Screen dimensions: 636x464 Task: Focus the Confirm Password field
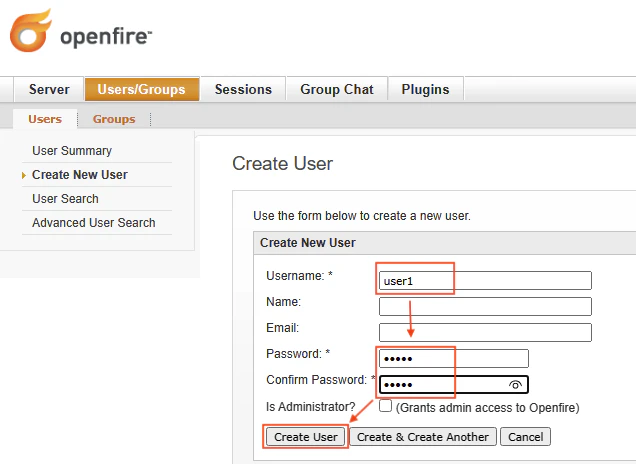pyautogui.click(x=453, y=385)
